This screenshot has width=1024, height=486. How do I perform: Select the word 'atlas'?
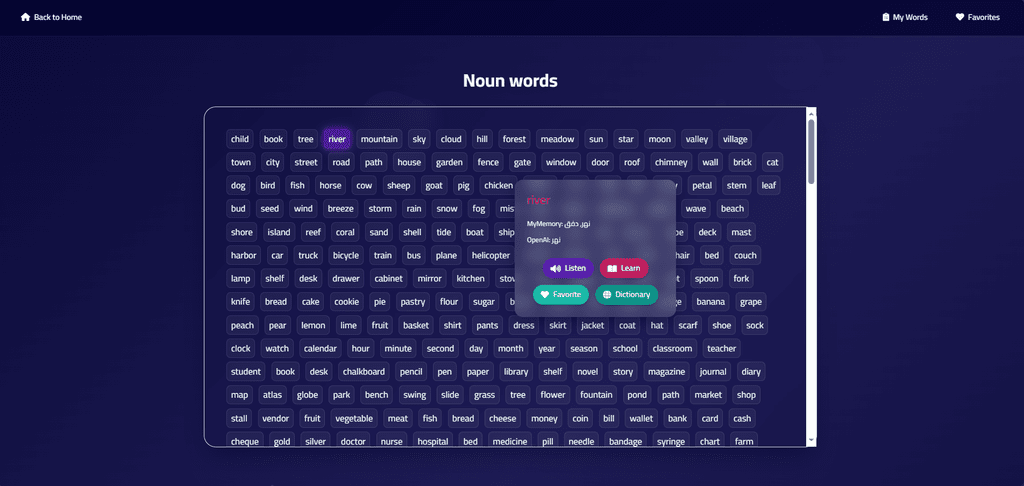272,395
